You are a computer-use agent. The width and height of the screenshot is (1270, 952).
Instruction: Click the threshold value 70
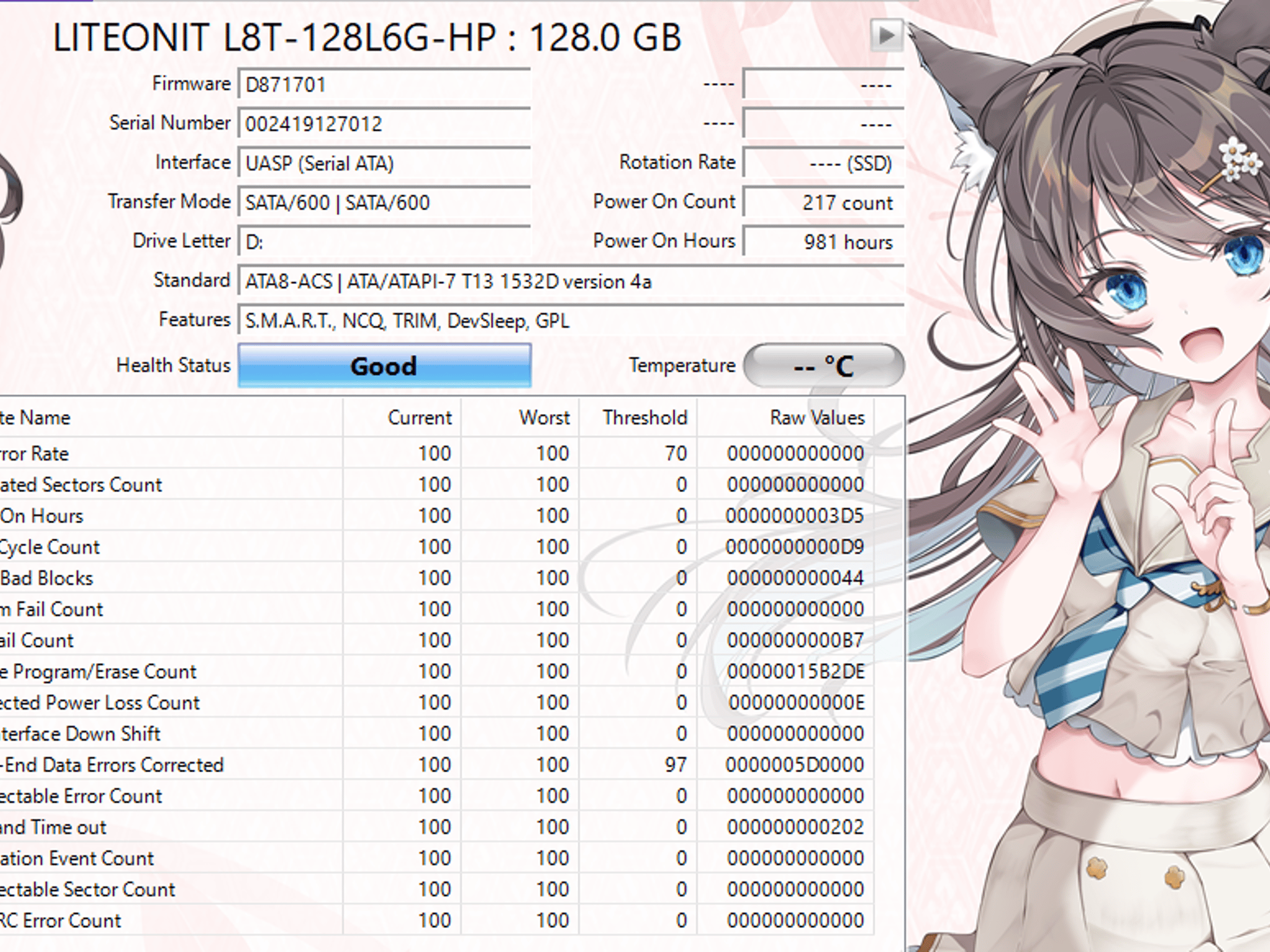676,453
